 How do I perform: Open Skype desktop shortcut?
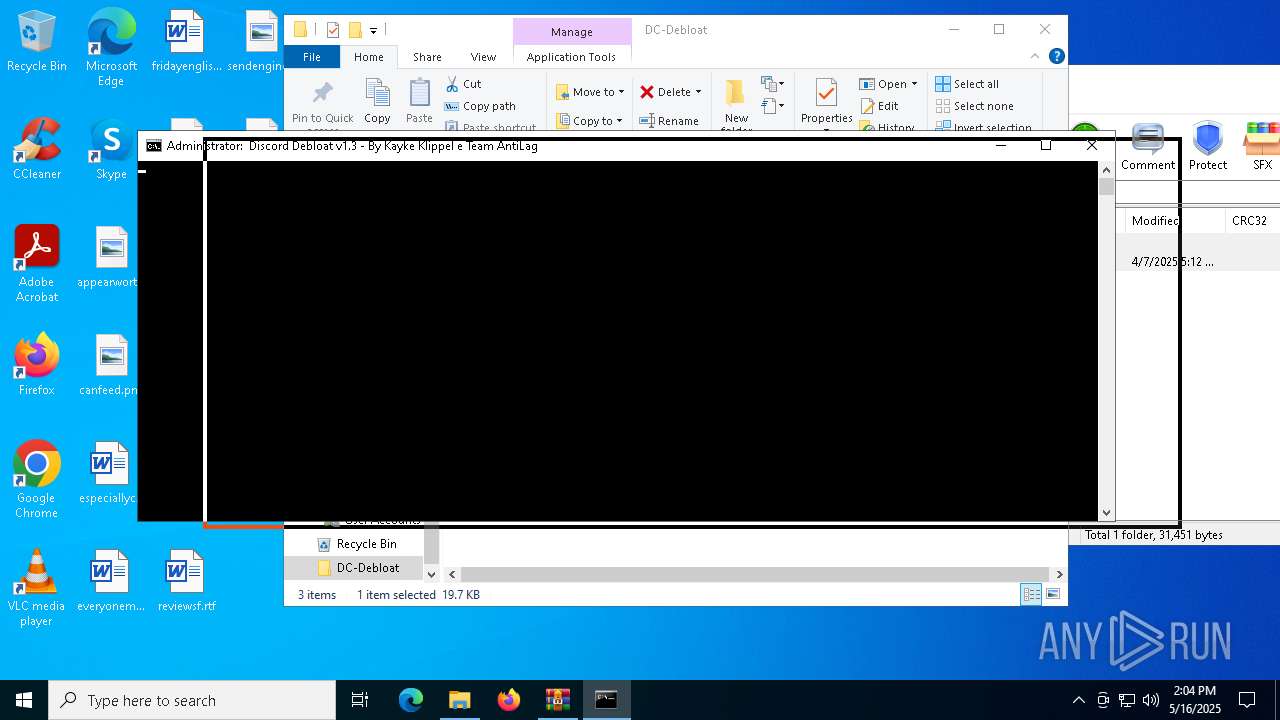(111, 149)
